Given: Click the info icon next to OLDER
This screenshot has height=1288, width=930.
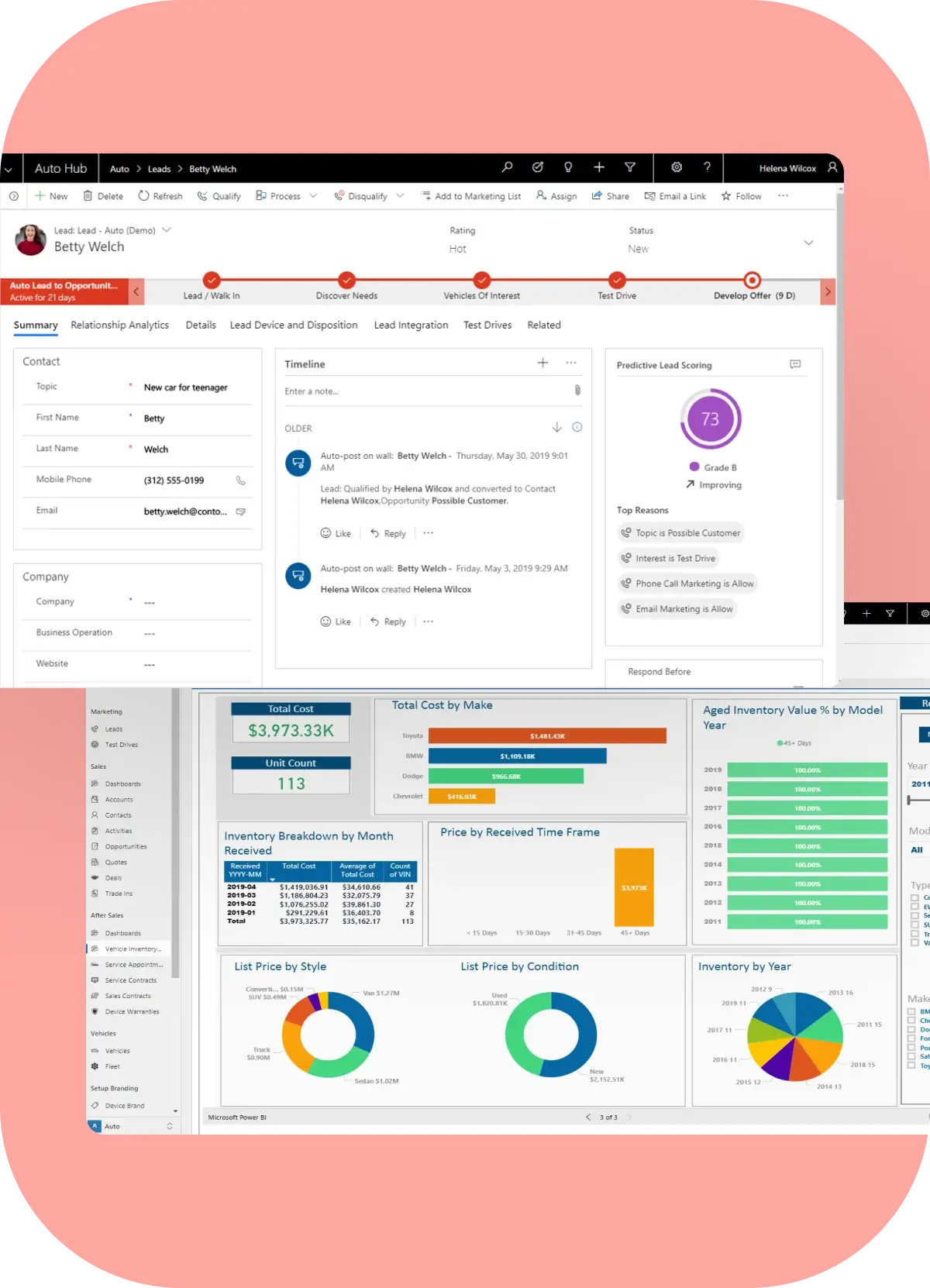Looking at the screenshot, I should pyautogui.click(x=577, y=427).
